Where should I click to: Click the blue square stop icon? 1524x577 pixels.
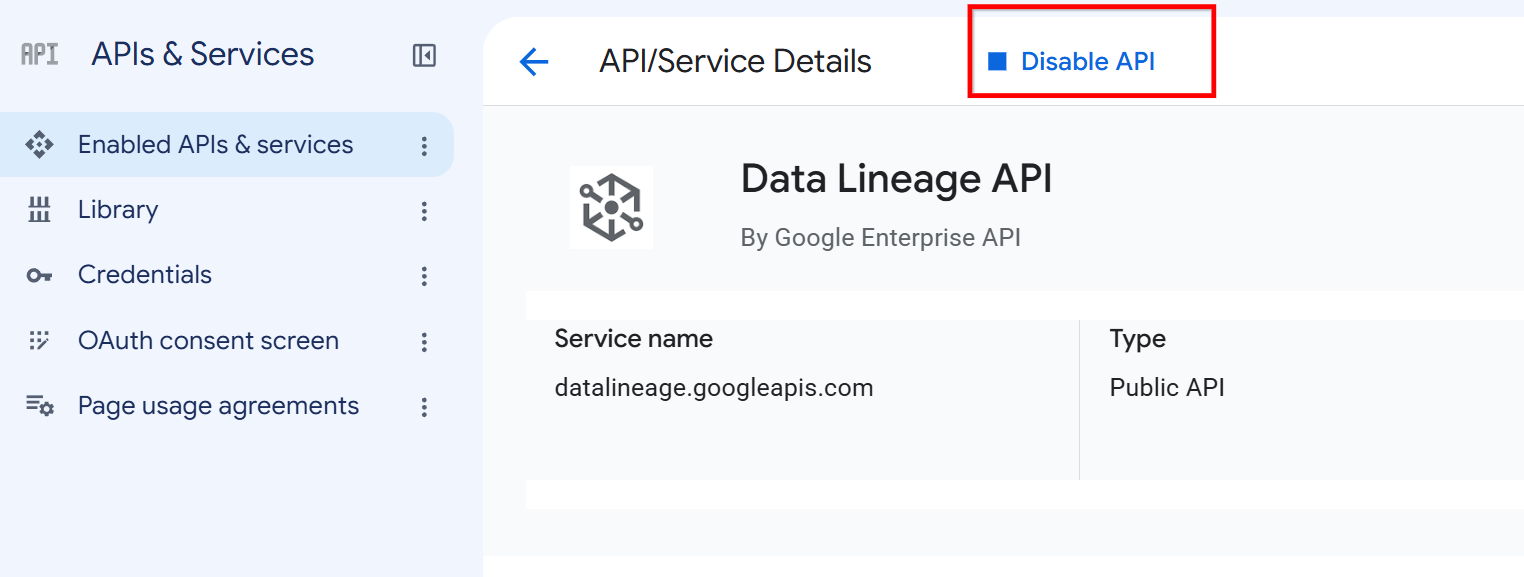(996, 61)
